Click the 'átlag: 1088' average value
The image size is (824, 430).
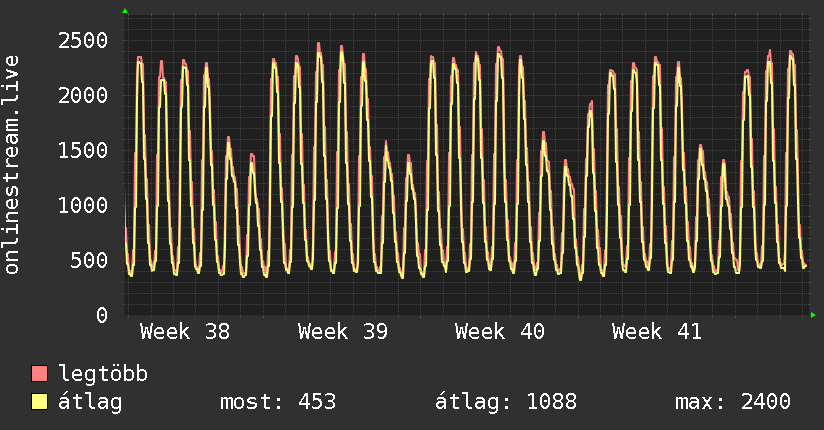(x=506, y=402)
